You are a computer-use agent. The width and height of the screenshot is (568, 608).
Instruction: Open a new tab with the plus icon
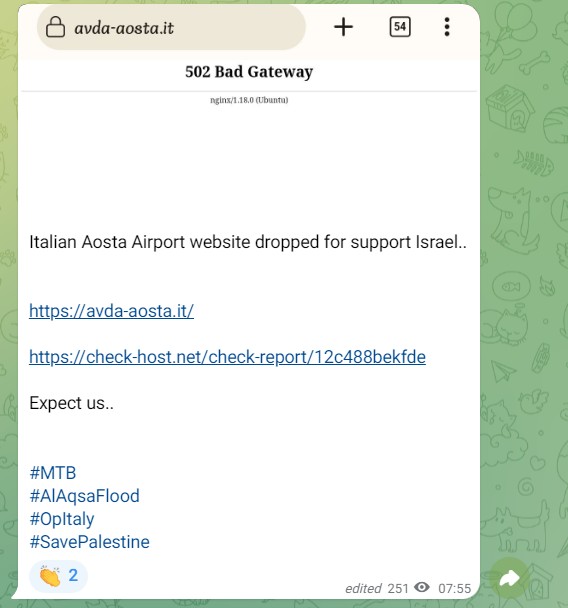(x=343, y=27)
